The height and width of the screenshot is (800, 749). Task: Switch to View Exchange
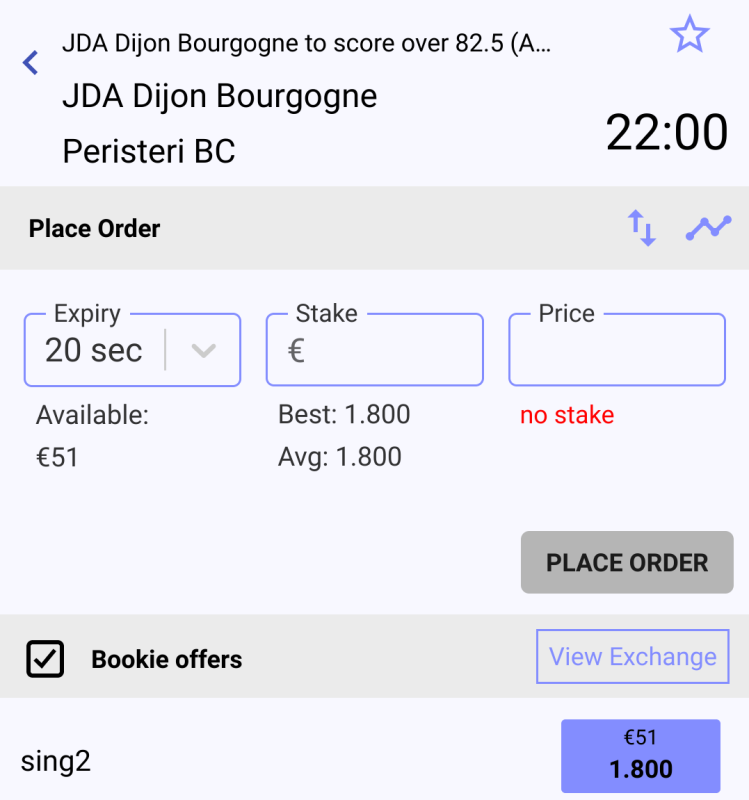633,657
